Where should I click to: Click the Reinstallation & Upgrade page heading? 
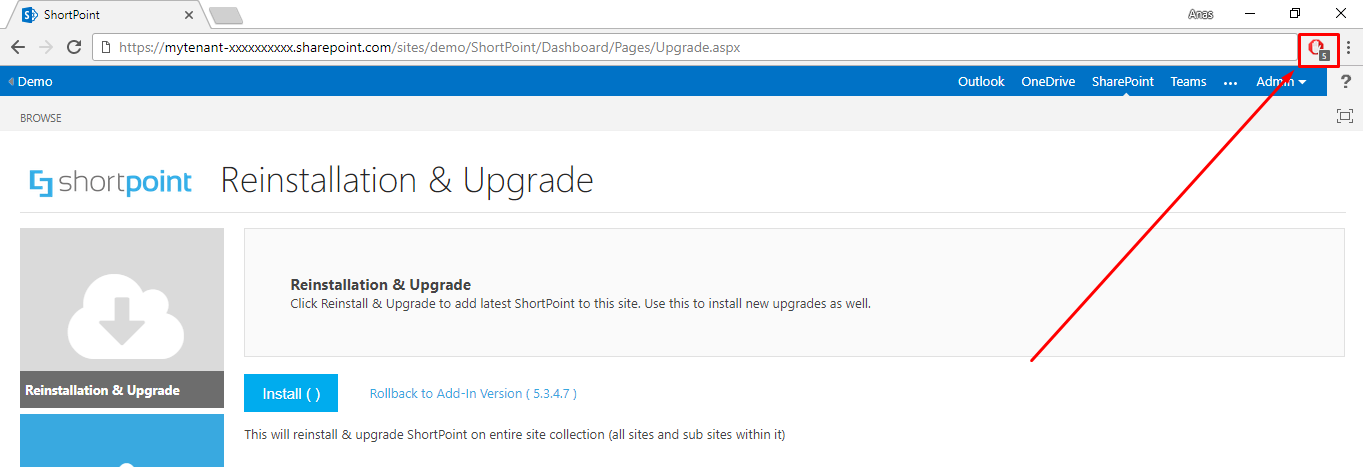(x=407, y=181)
